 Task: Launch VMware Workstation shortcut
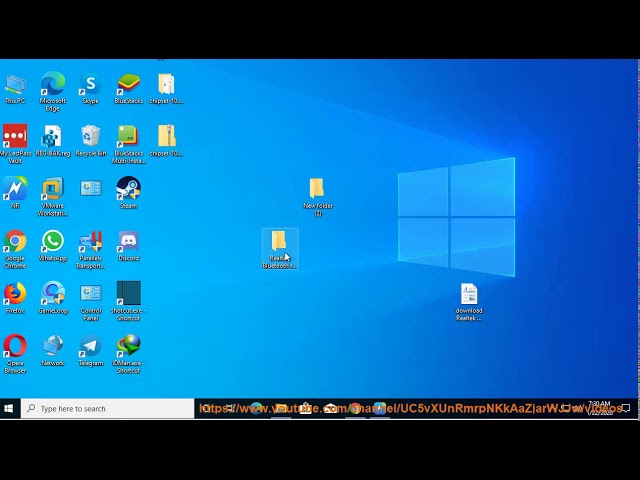point(53,196)
